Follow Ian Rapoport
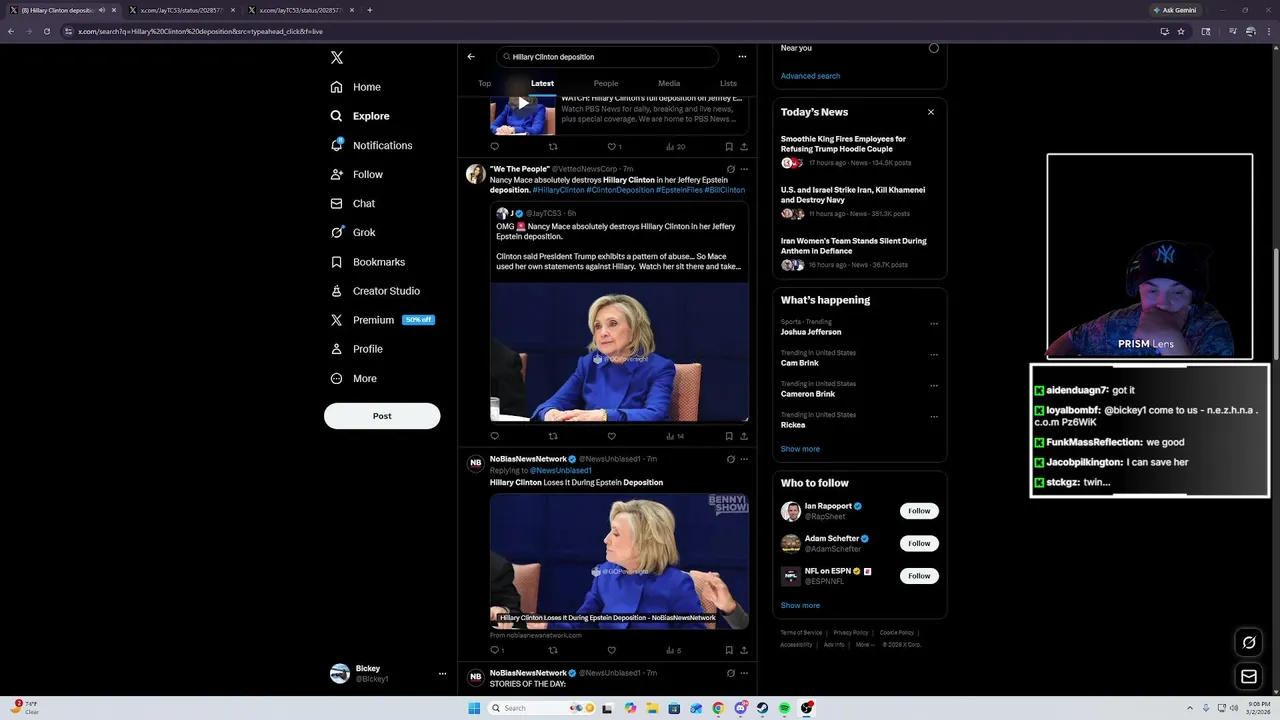 pos(919,511)
